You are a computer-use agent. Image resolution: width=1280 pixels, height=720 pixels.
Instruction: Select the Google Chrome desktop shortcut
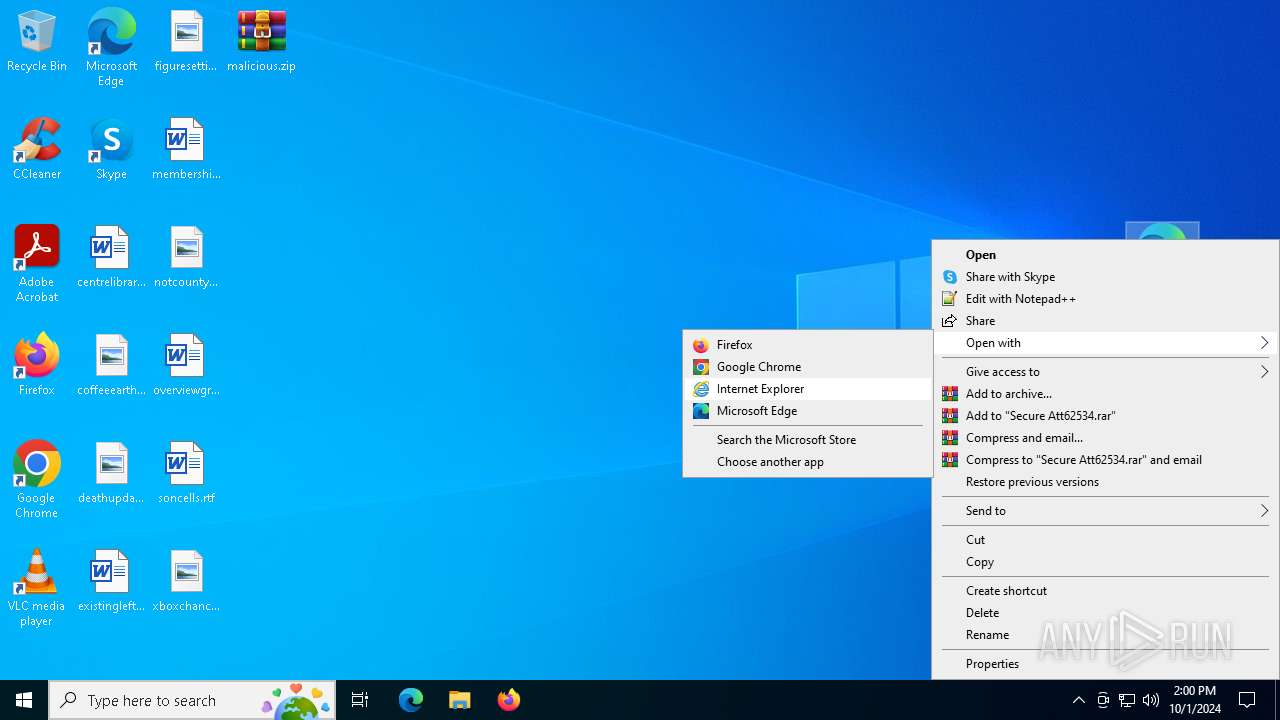pos(37,480)
